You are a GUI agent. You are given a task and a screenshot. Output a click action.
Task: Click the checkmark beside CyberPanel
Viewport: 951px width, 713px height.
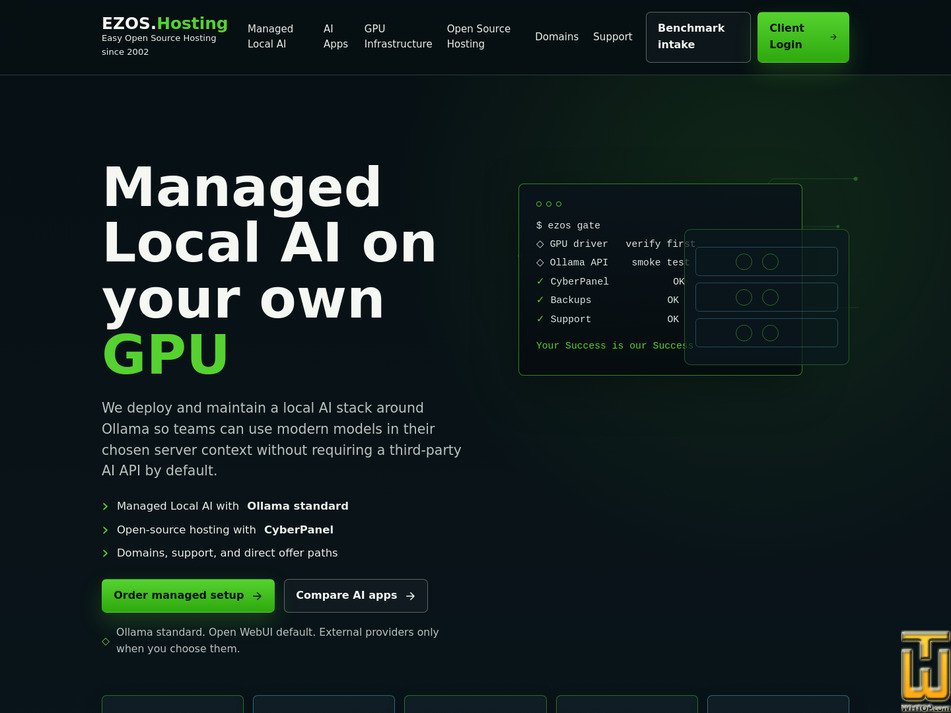(x=540, y=281)
